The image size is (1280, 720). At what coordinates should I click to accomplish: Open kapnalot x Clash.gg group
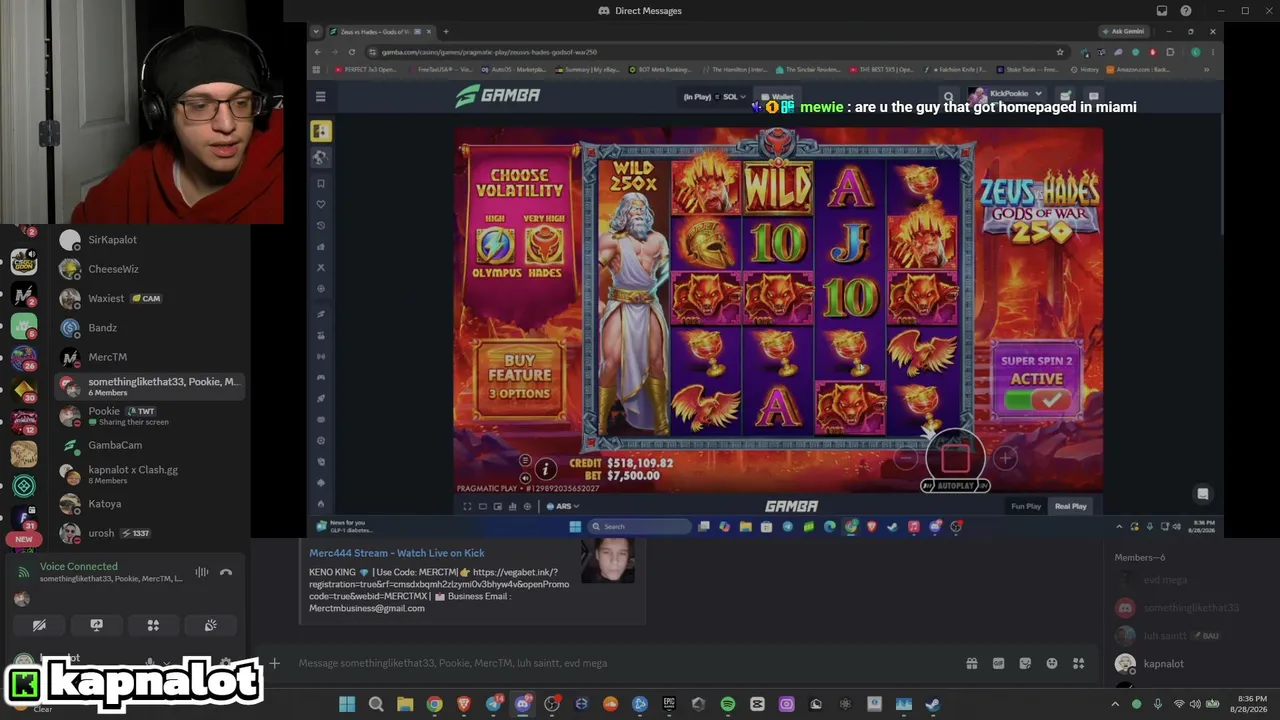(x=150, y=474)
